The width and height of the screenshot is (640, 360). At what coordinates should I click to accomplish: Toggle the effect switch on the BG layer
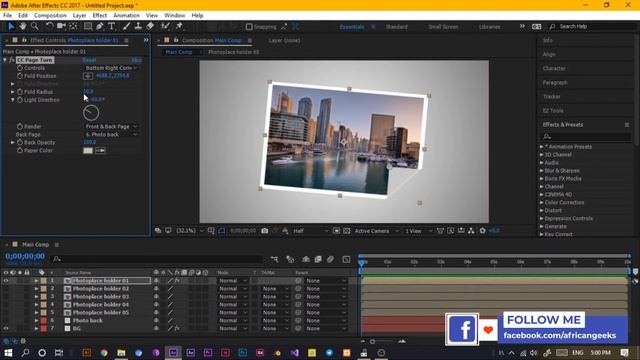tap(177, 329)
